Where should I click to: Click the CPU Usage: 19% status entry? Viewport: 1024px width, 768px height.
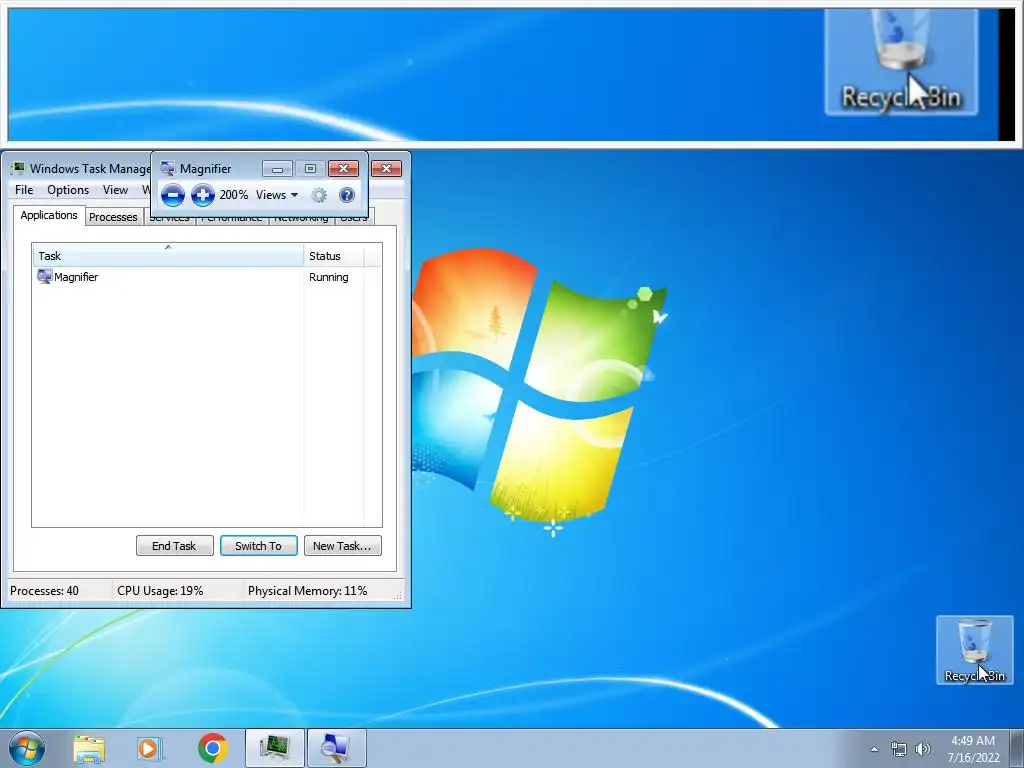click(x=160, y=591)
